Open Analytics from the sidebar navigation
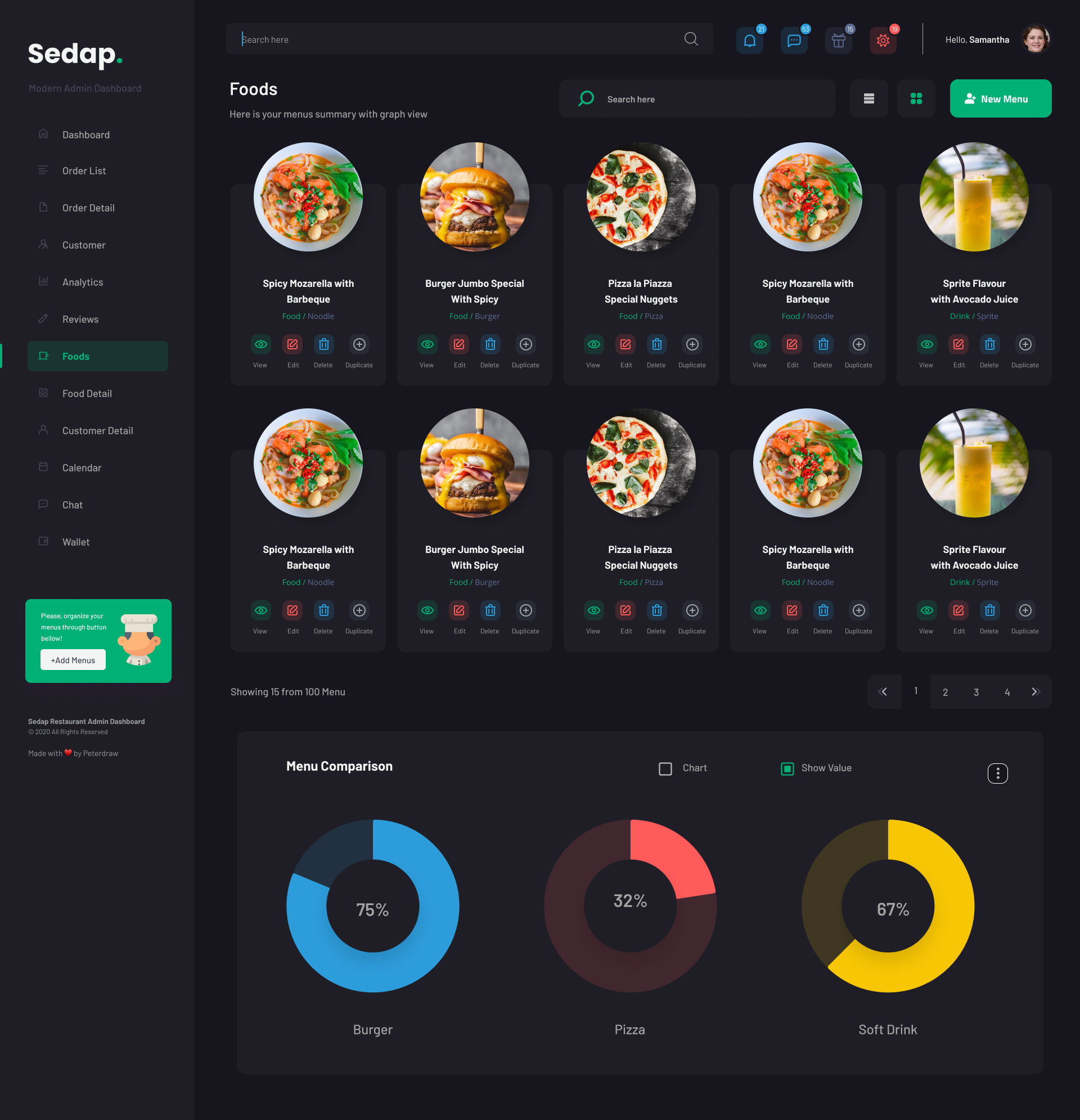Image resolution: width=1080 pixels, height=1120 pixels. tap(82, 281)
